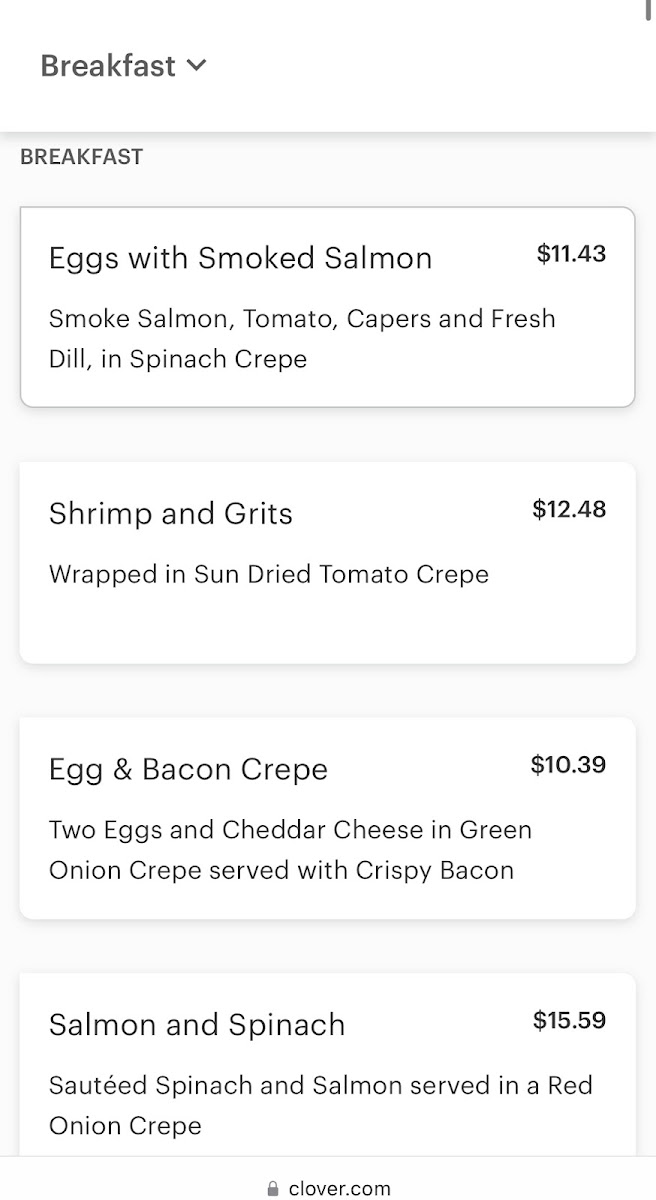Choose the Egg & Bacon Crepe title

tap(188, 770)
